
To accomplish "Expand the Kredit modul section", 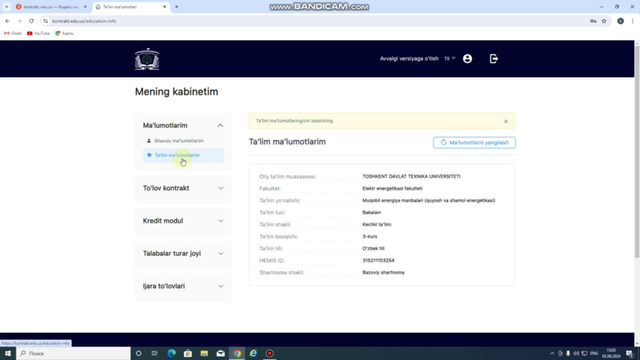I will [183, 221].
